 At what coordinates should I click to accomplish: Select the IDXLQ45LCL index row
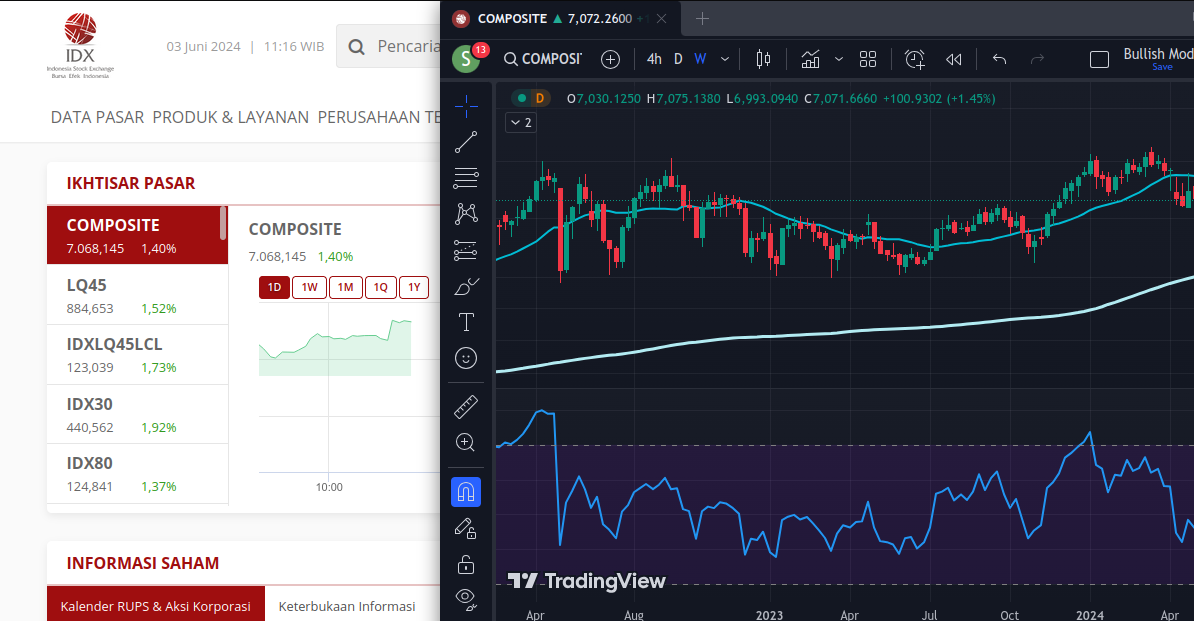click(137, 355)
